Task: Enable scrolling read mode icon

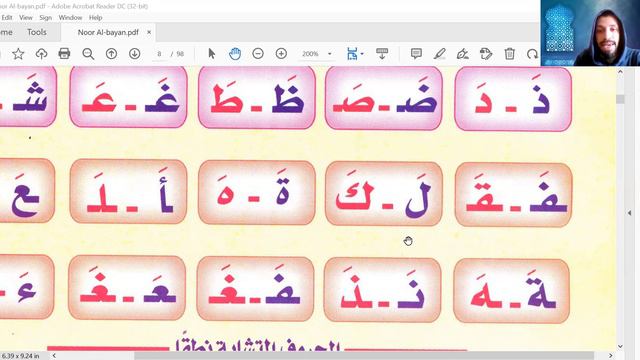Action: 382,54
